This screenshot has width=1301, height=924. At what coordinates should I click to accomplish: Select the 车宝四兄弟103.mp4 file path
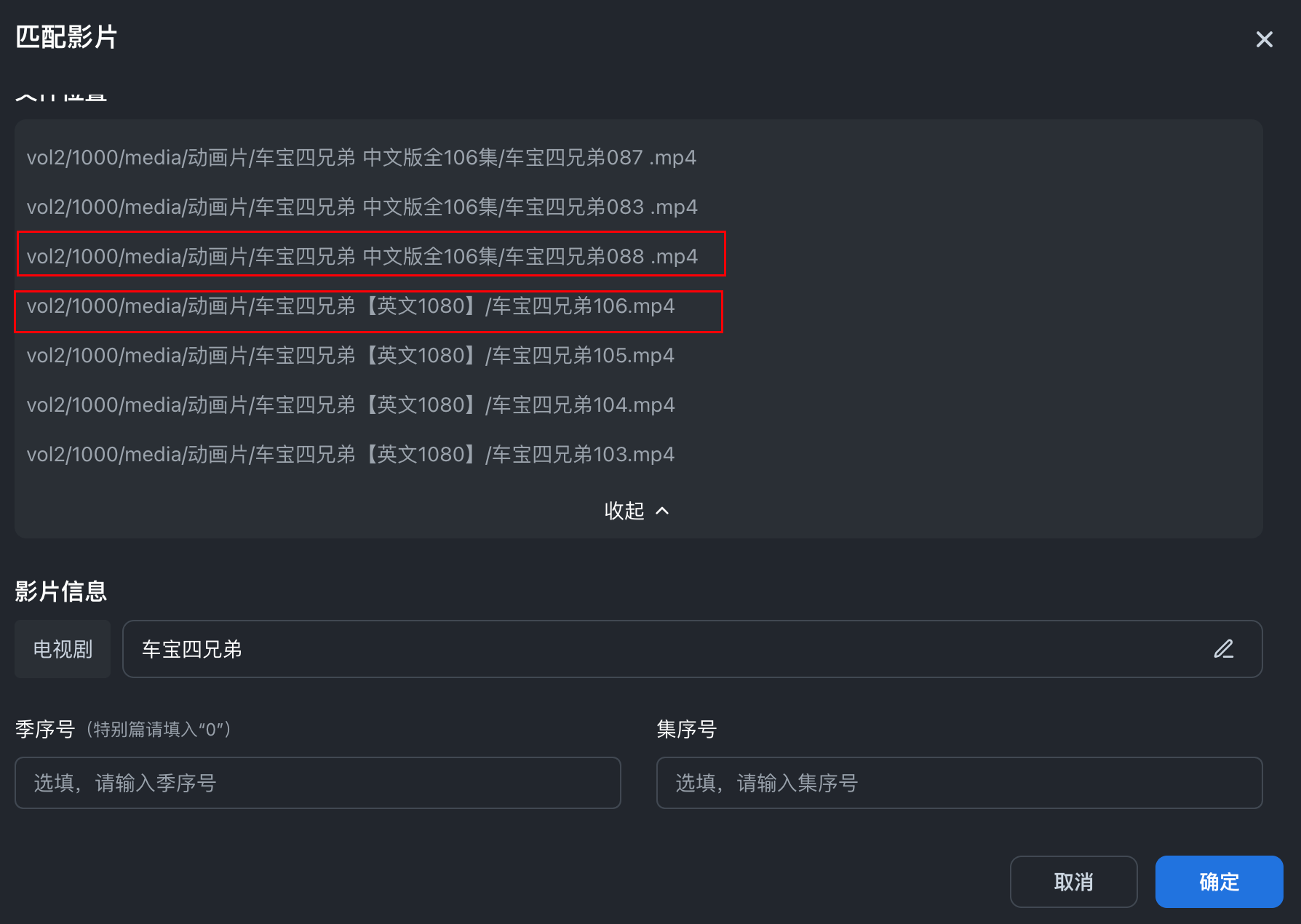[351, 455]
